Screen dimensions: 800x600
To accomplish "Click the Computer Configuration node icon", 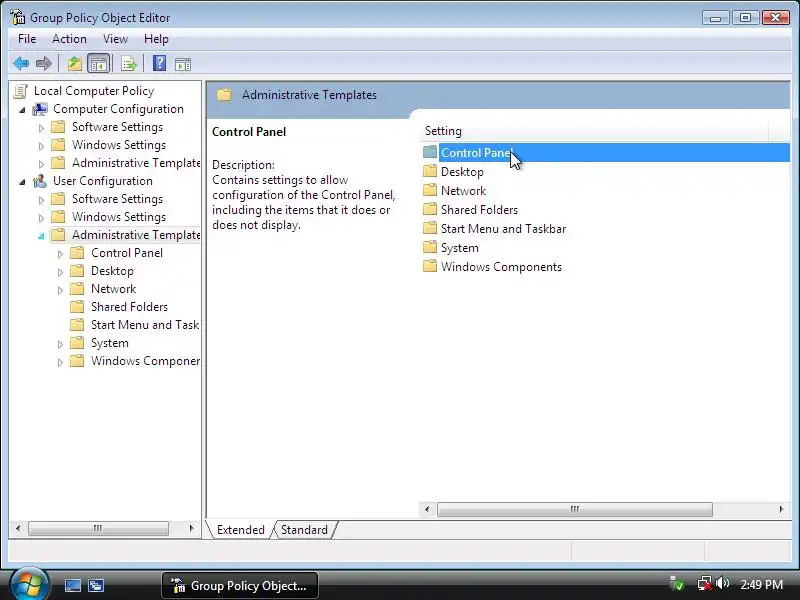I will pyautogui.click(x=40, y=109).
